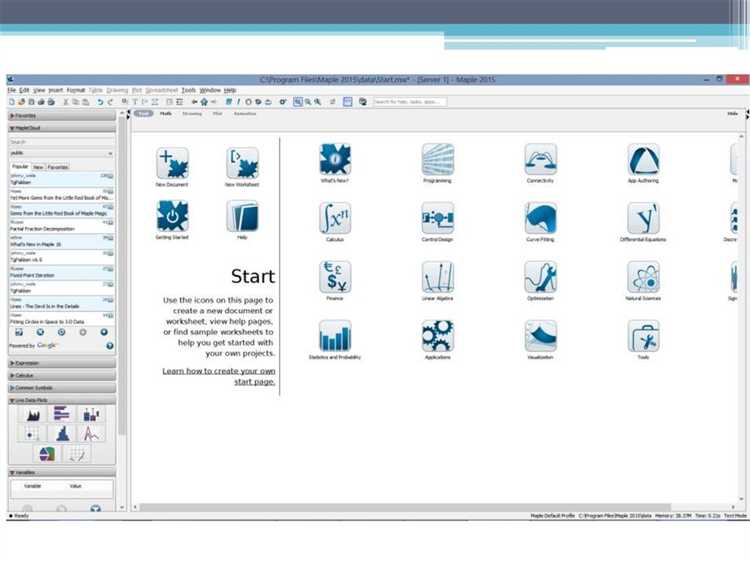This screenshot has width=750, height=561.
Task: Open the Curve Fitting icon
Action: click(540, 218)
